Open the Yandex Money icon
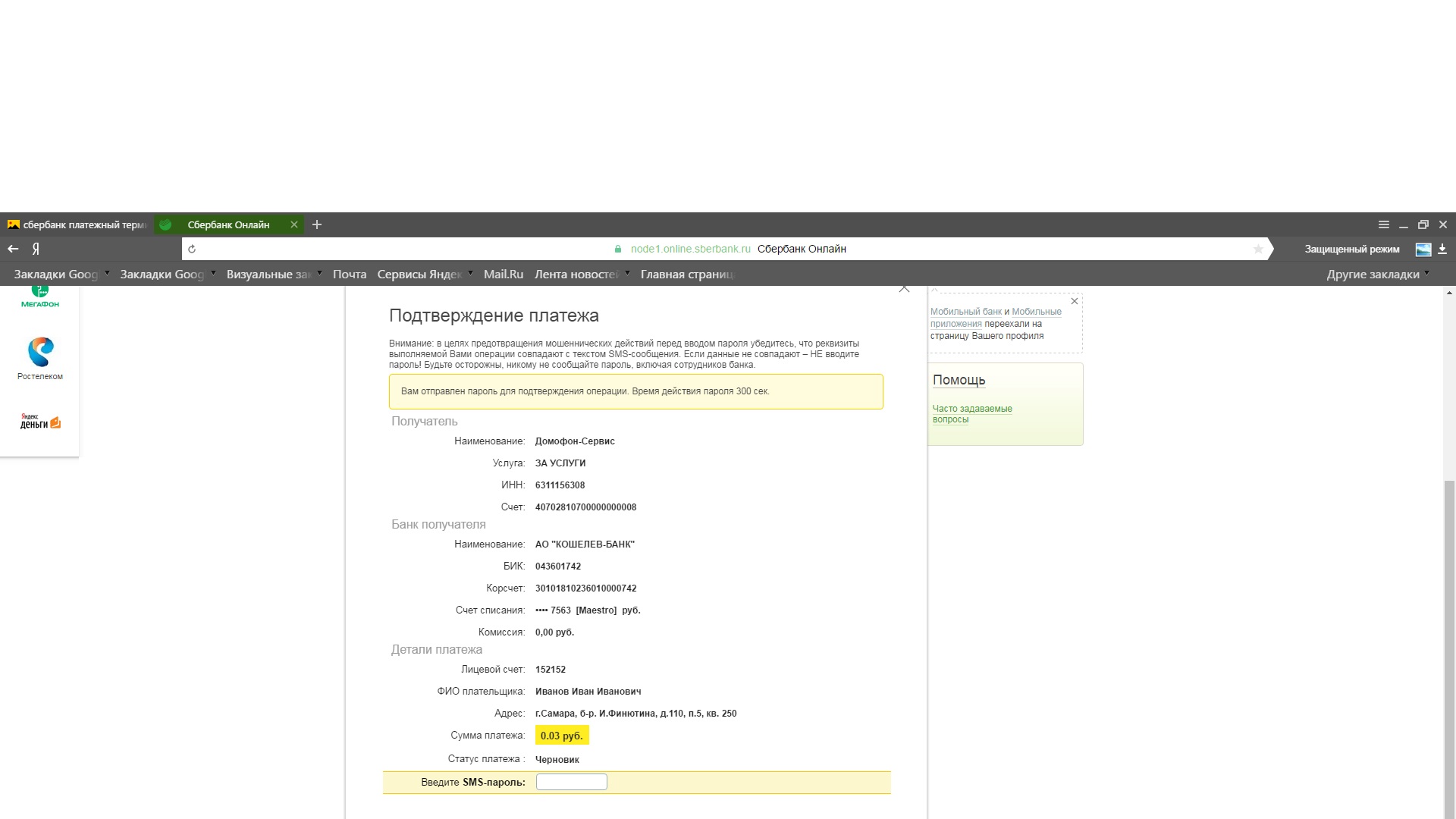The image size is (1456, 819). [40, 422]
